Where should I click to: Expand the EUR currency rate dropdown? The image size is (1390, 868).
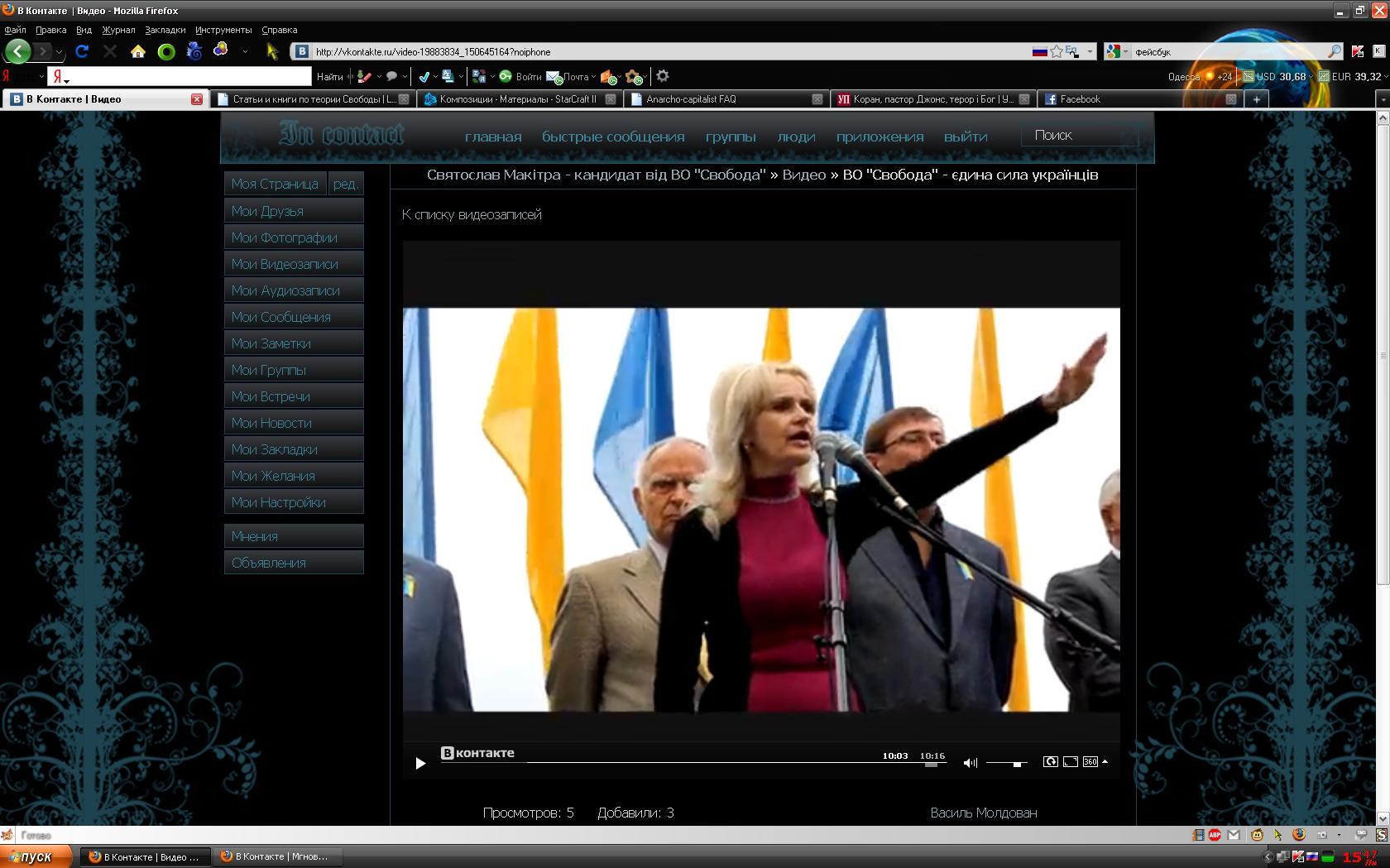point(1385,77)
